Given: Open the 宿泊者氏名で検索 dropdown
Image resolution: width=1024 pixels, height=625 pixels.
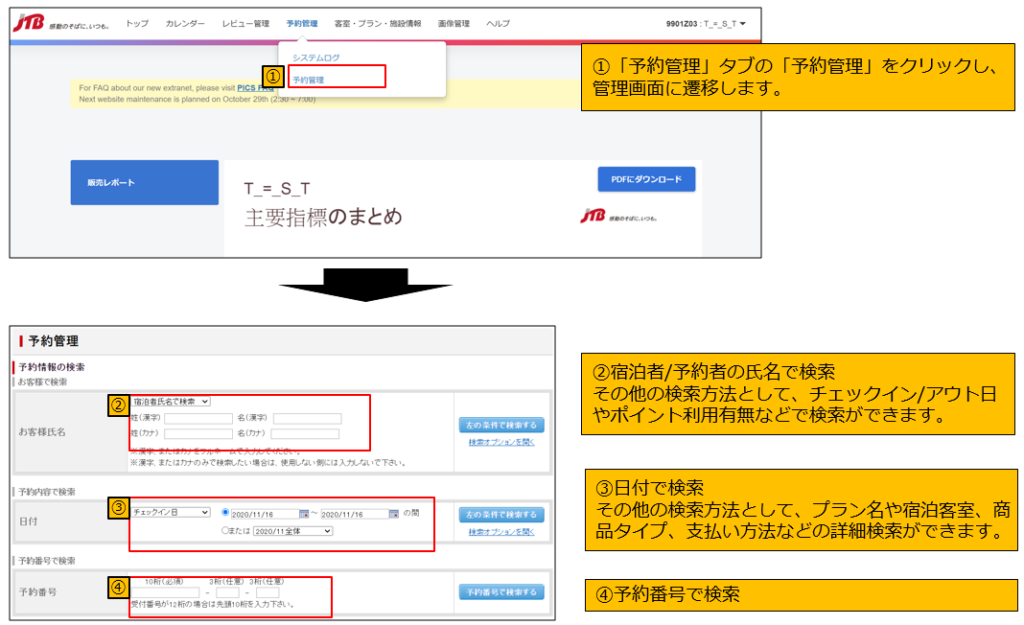Looking at the screenshot, I should point(170,401).
